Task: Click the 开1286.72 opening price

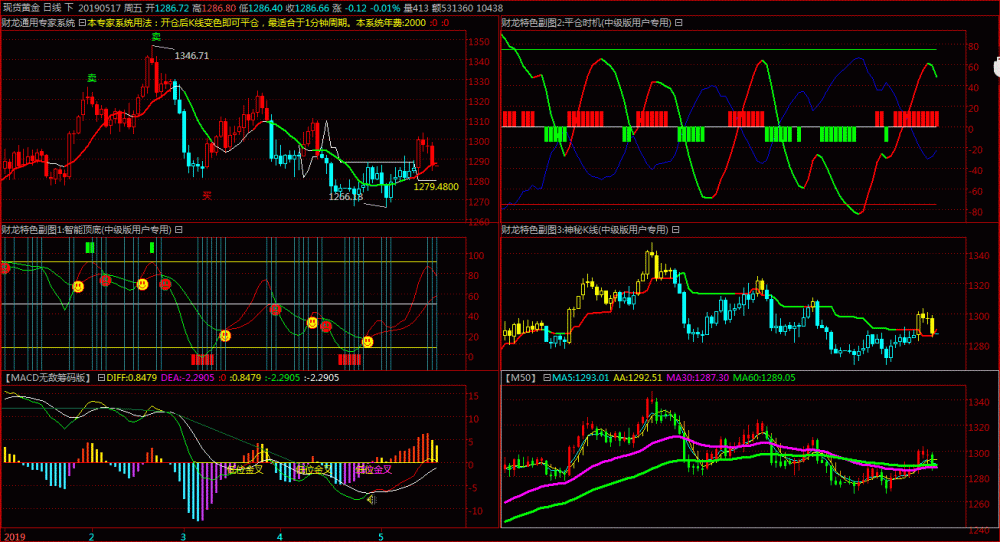Action: click(167, 8)
